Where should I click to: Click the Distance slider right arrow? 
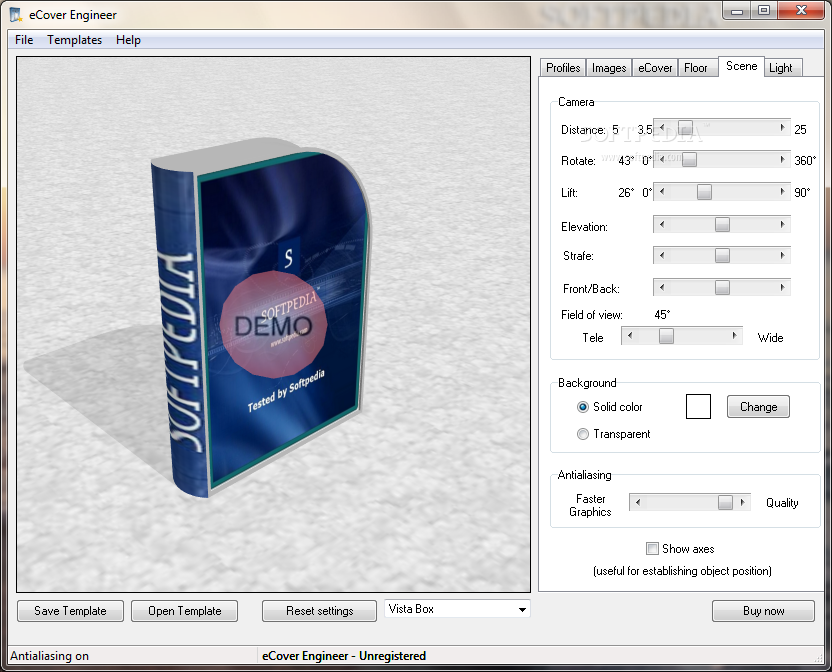pos(782,128)
